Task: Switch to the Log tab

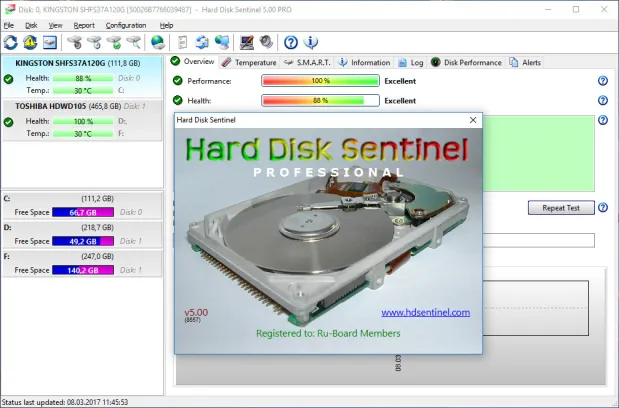Action: (x=411, y=62)
